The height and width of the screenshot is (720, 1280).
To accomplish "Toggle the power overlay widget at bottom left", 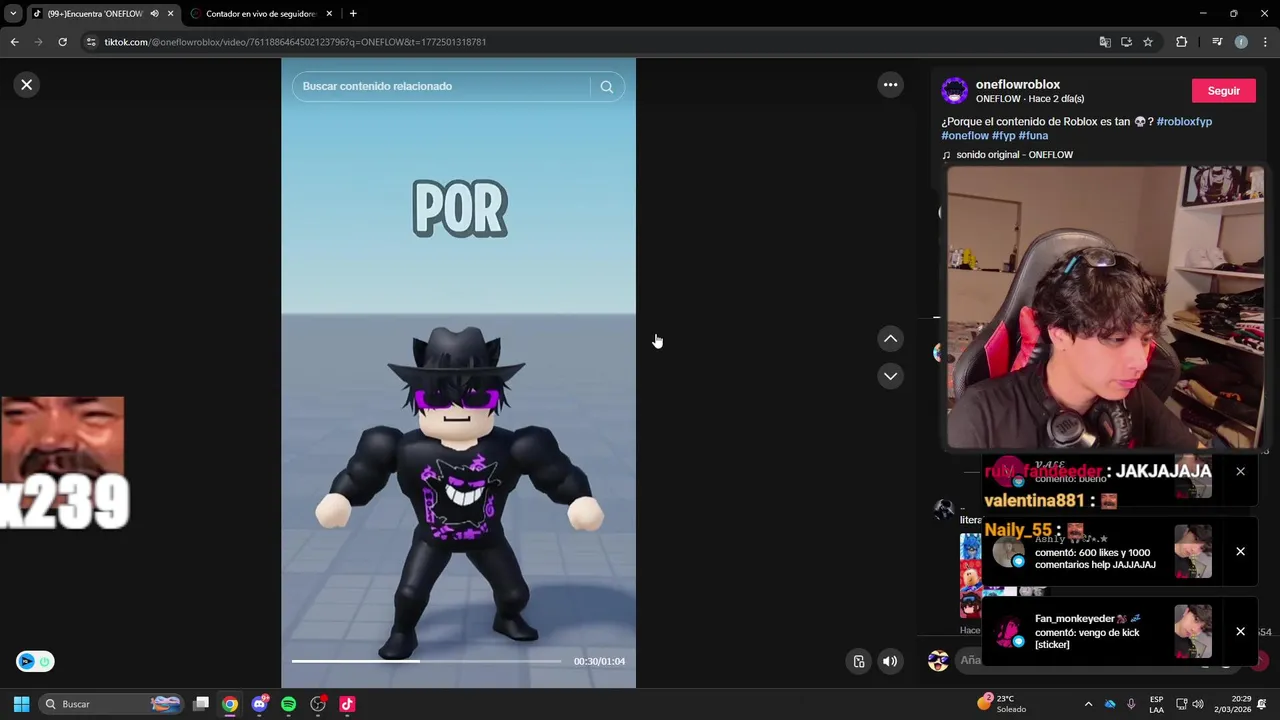I will click(x=35, y=661).
